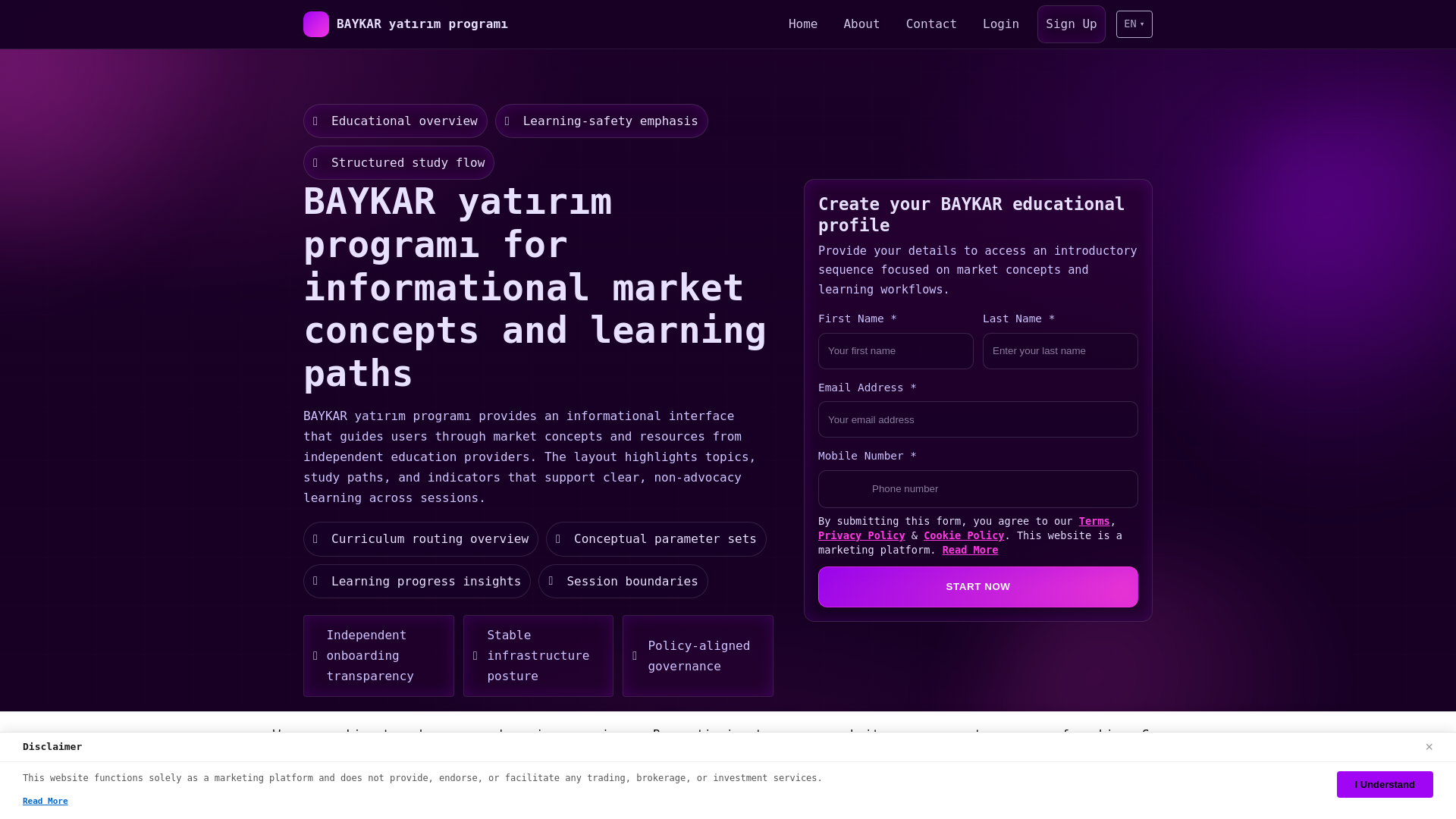Image resolution: width=1456 pixels, height=819 pixels.
Task: Click the Curriculum routing overview chip
Action: pyautogui.click(x=421, y=539)
